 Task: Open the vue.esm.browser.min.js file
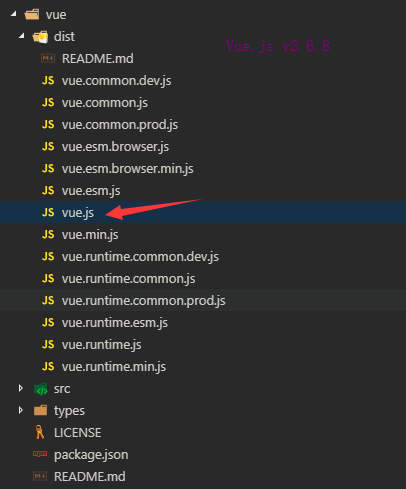tap(128, 169)
